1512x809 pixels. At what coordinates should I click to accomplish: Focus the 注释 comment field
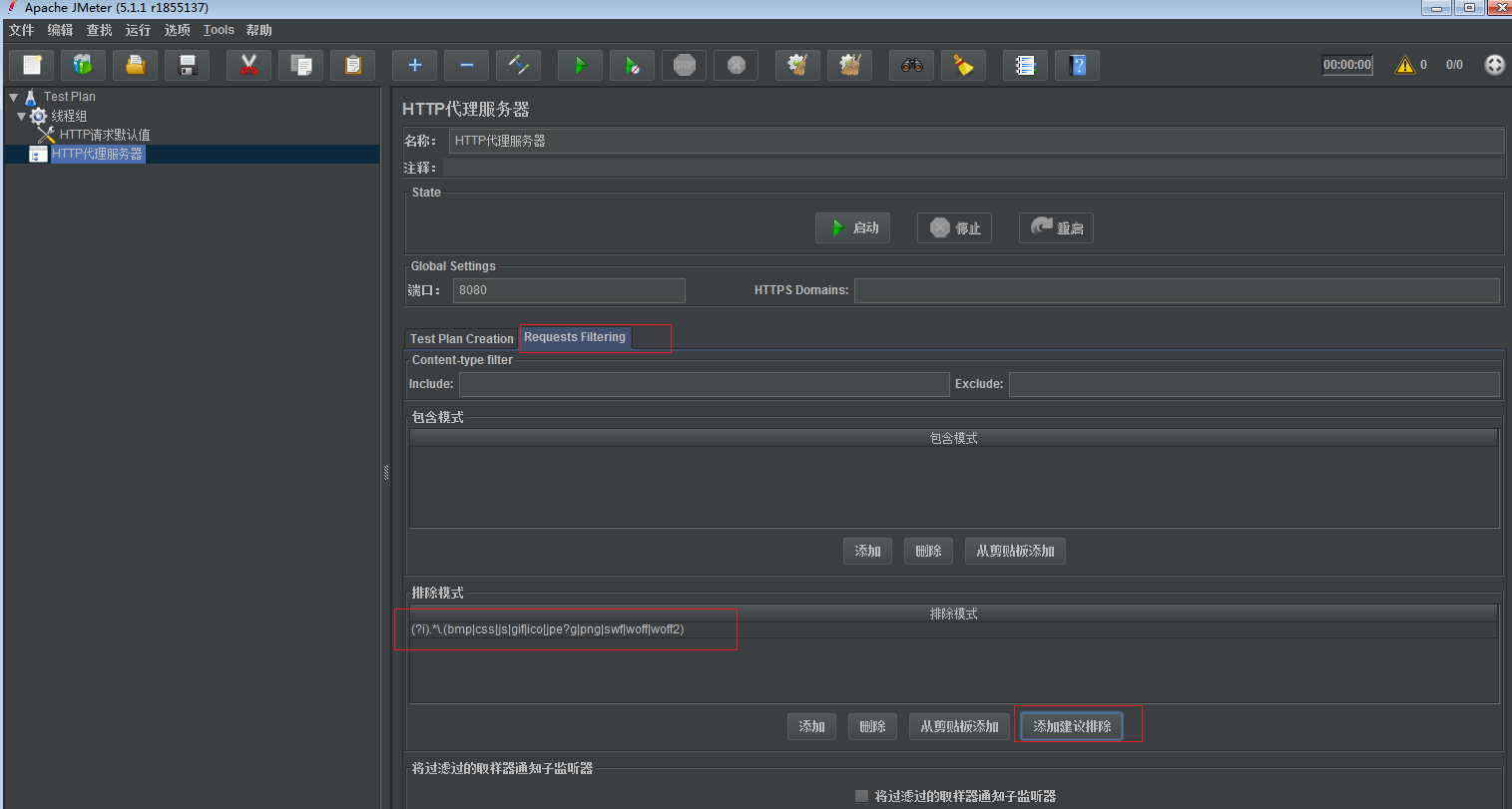(x=973, y=168)
